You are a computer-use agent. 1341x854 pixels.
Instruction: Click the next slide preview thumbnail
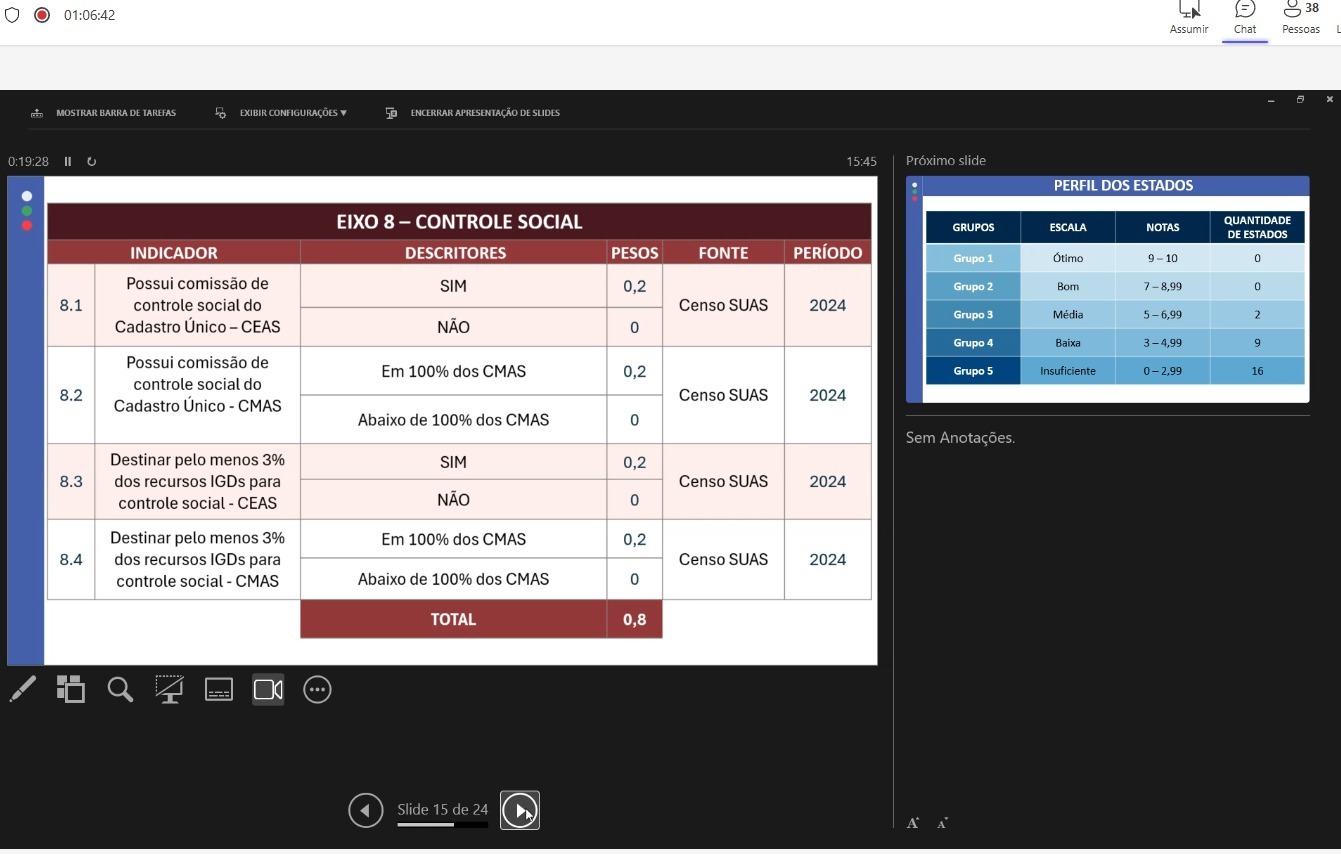point(1107,290)
